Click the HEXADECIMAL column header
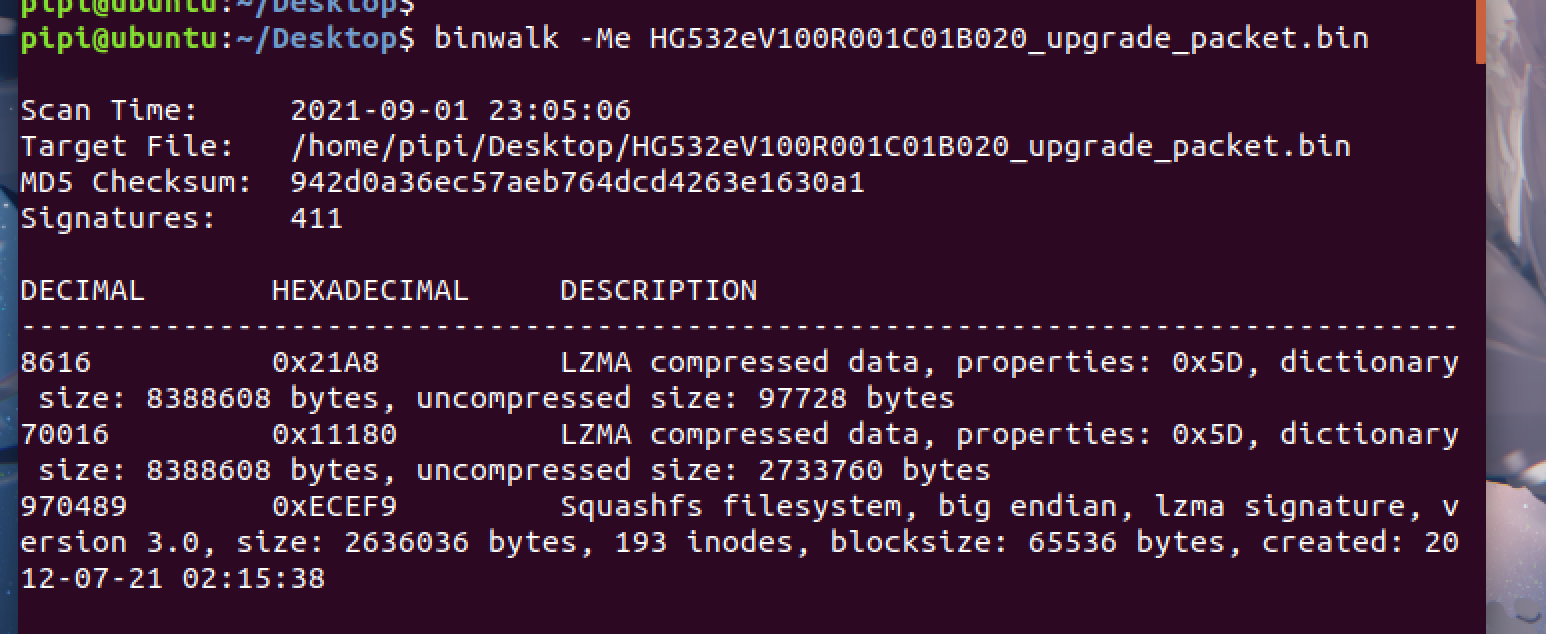The image size is (1546, 634). 370,290
